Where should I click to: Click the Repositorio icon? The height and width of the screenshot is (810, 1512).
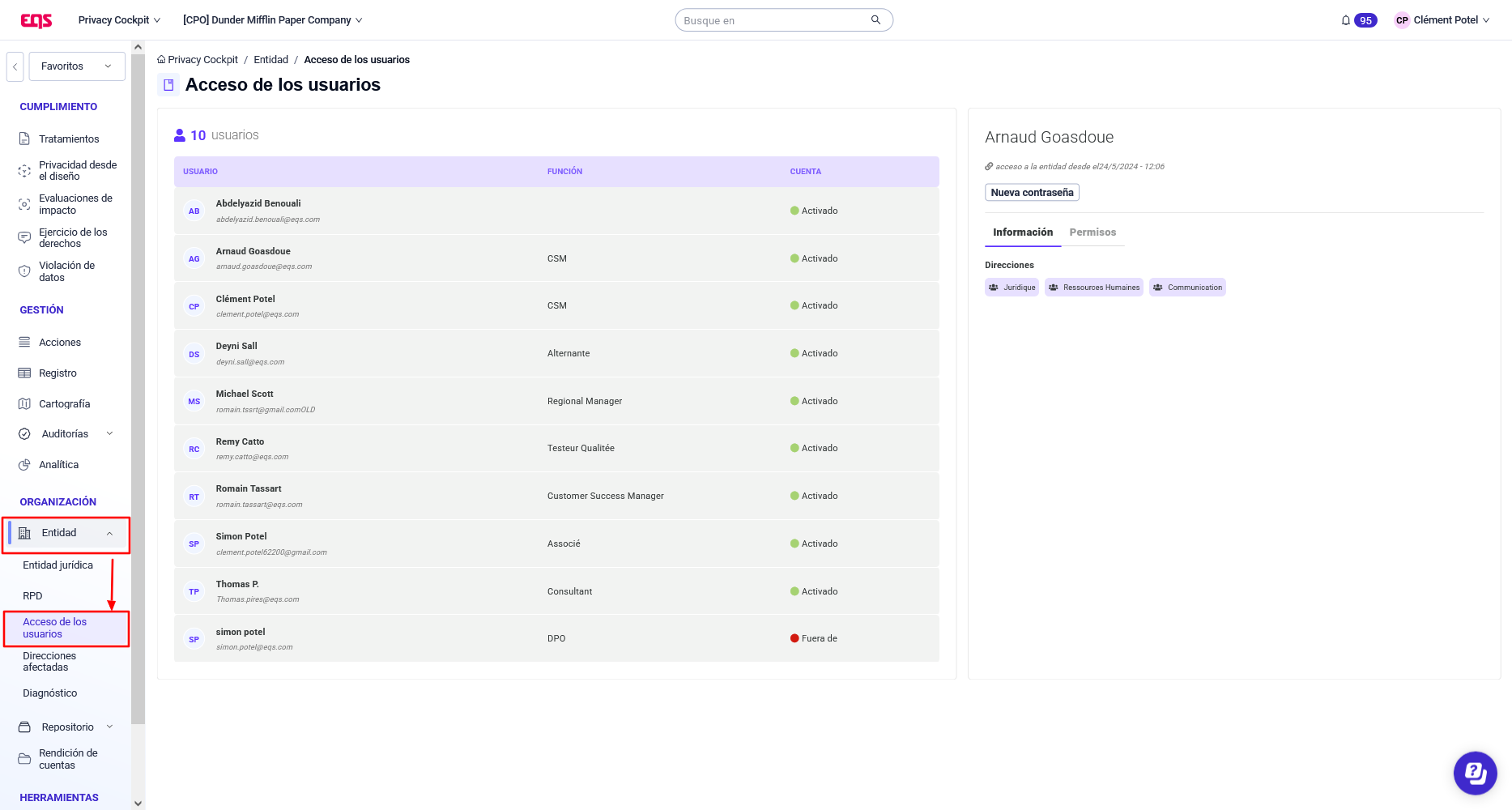tap(25, 727)
